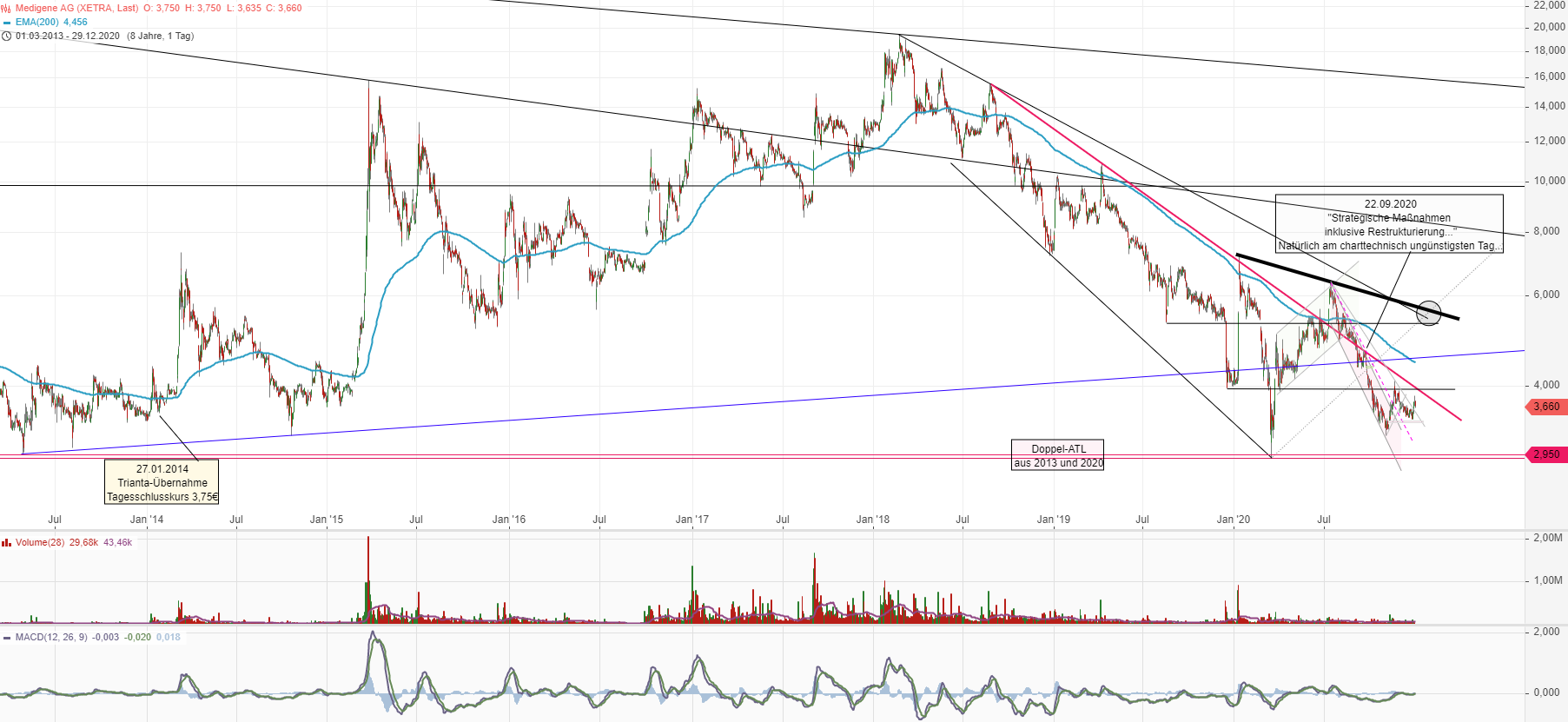Screen dimensions: 1568x722
Task: Click the Jan '16 time axis label
Action: click(508, 520)
